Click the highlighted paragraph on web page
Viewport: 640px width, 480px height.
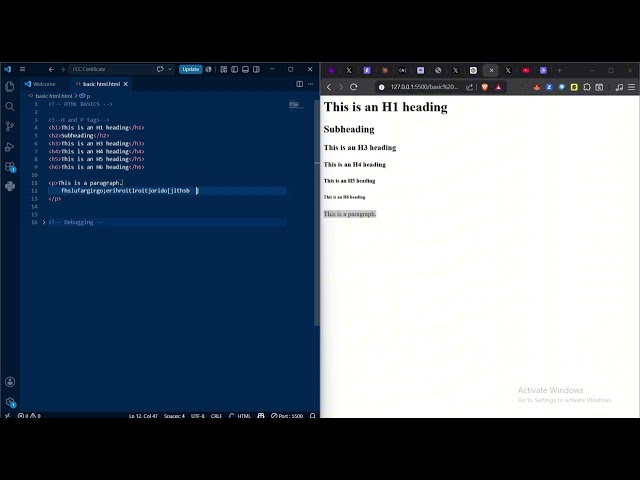click(350, 214)
